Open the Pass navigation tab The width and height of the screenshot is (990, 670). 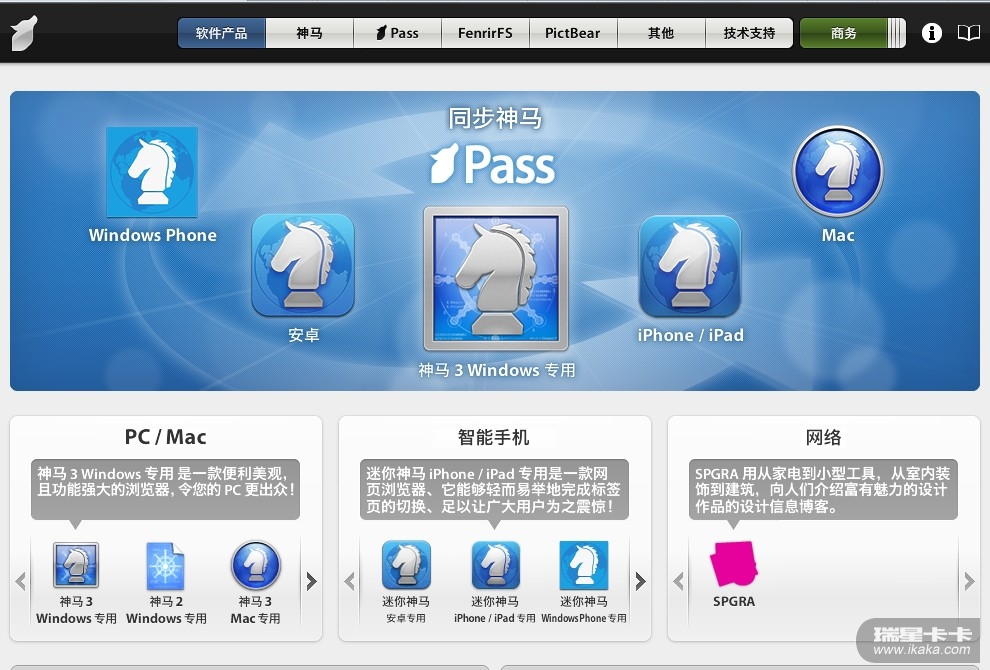[398, 33]
